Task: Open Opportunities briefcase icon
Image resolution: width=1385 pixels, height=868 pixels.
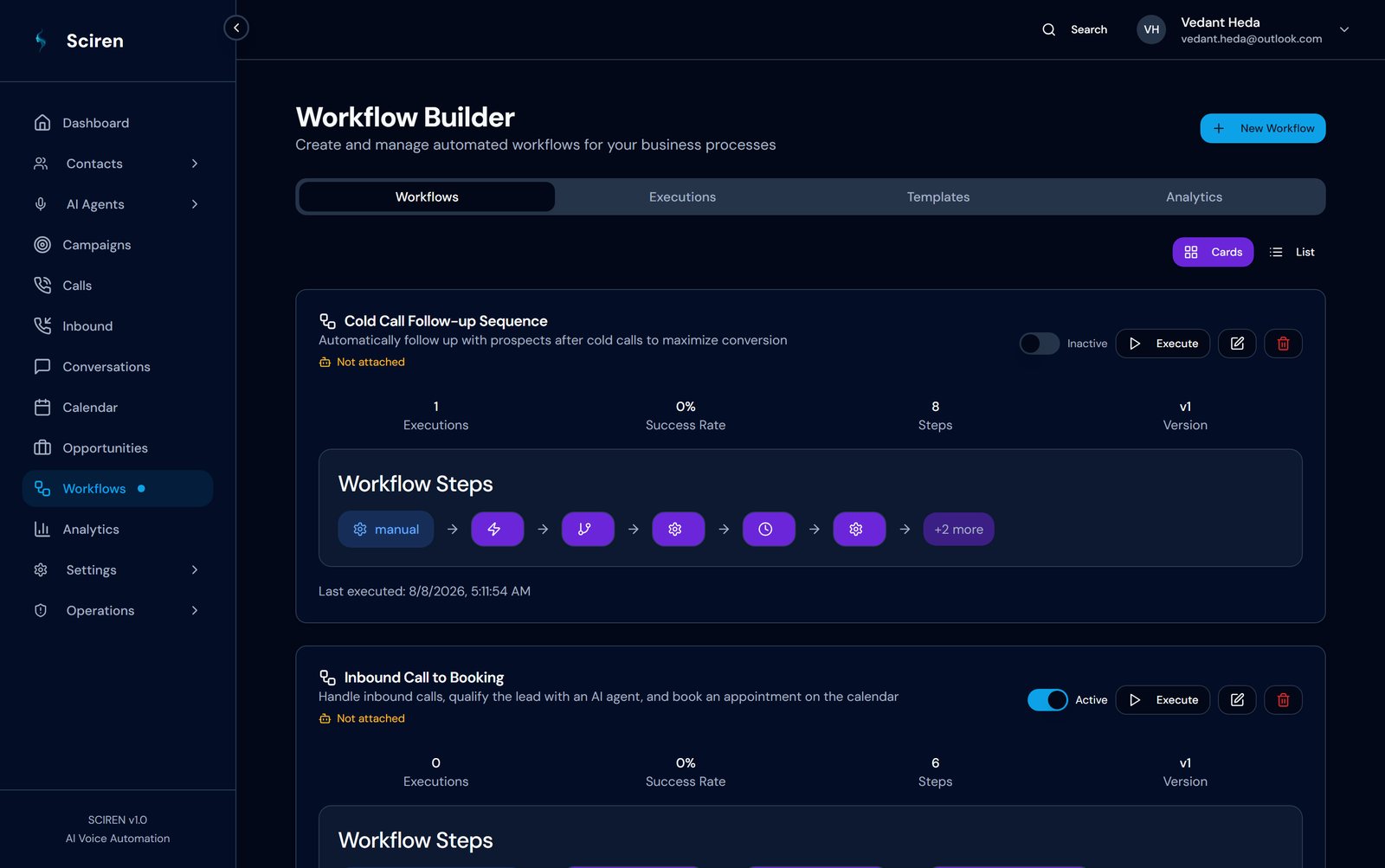Action: click(x=42, y=448)
